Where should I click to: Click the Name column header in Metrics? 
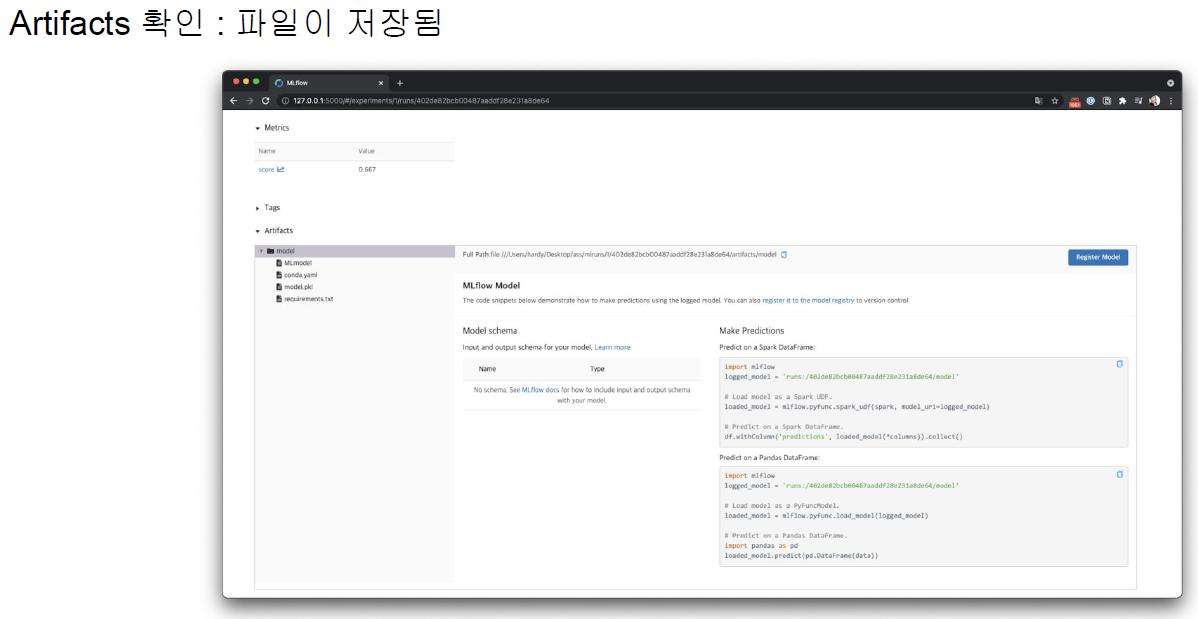267,151
